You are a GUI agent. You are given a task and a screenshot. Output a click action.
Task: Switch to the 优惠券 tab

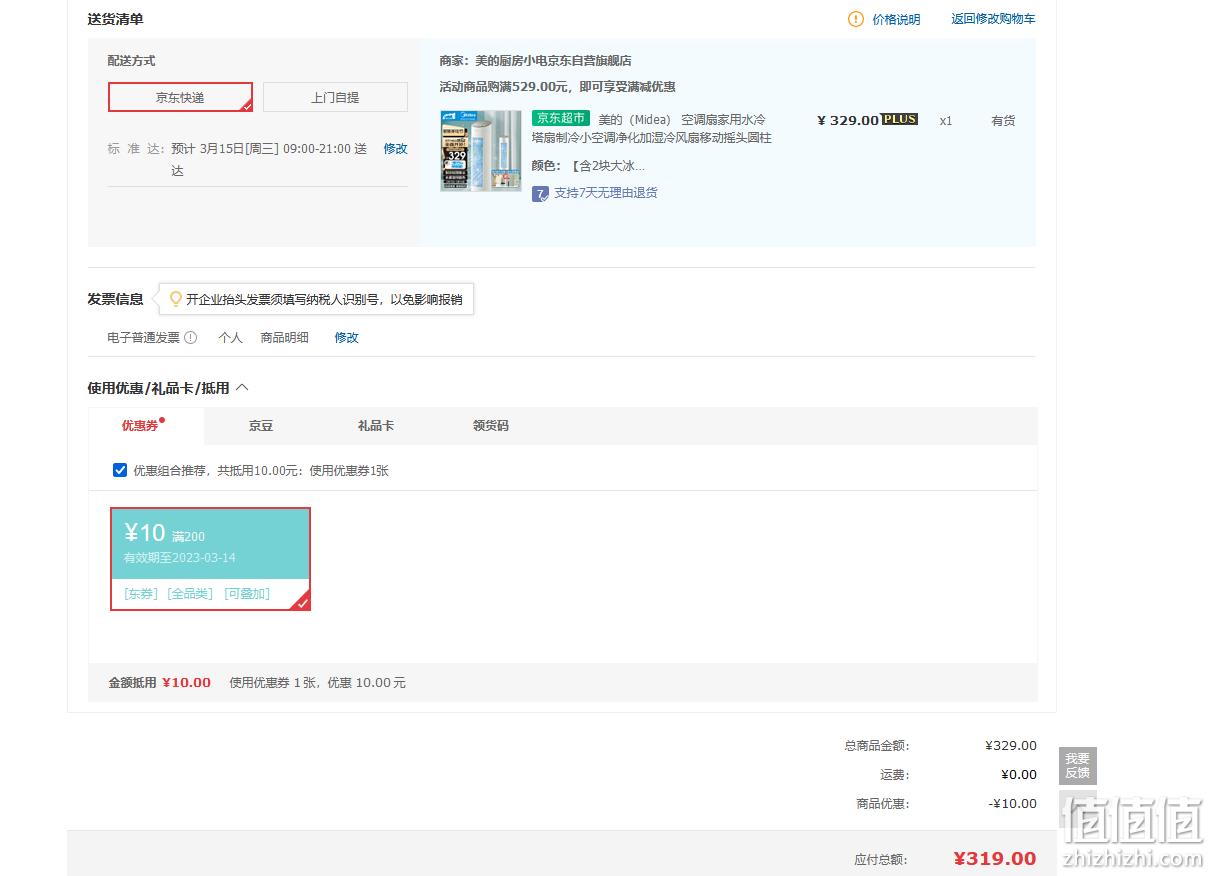point(146,426)
